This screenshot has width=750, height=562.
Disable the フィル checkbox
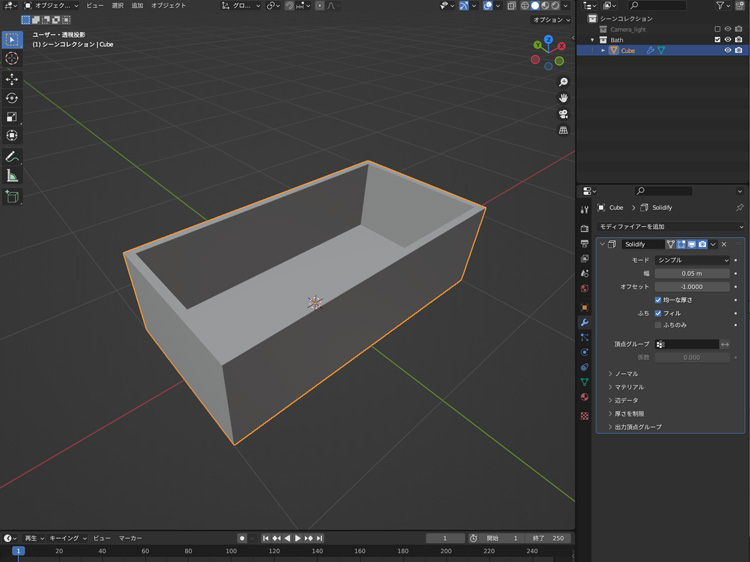[x=658, y=313]
